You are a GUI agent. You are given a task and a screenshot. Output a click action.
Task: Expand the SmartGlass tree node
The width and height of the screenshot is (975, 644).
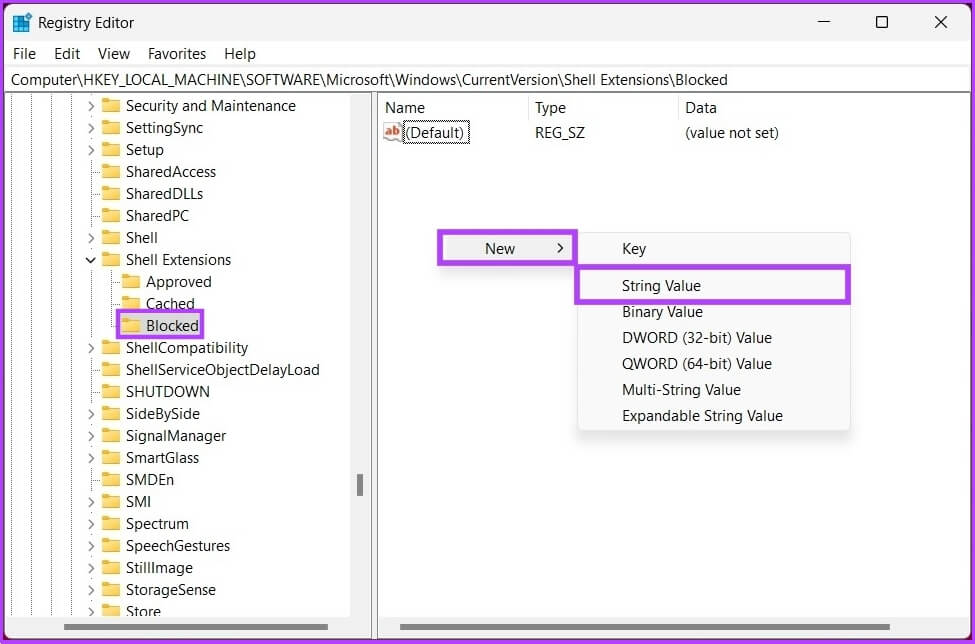tap(91, 458)
